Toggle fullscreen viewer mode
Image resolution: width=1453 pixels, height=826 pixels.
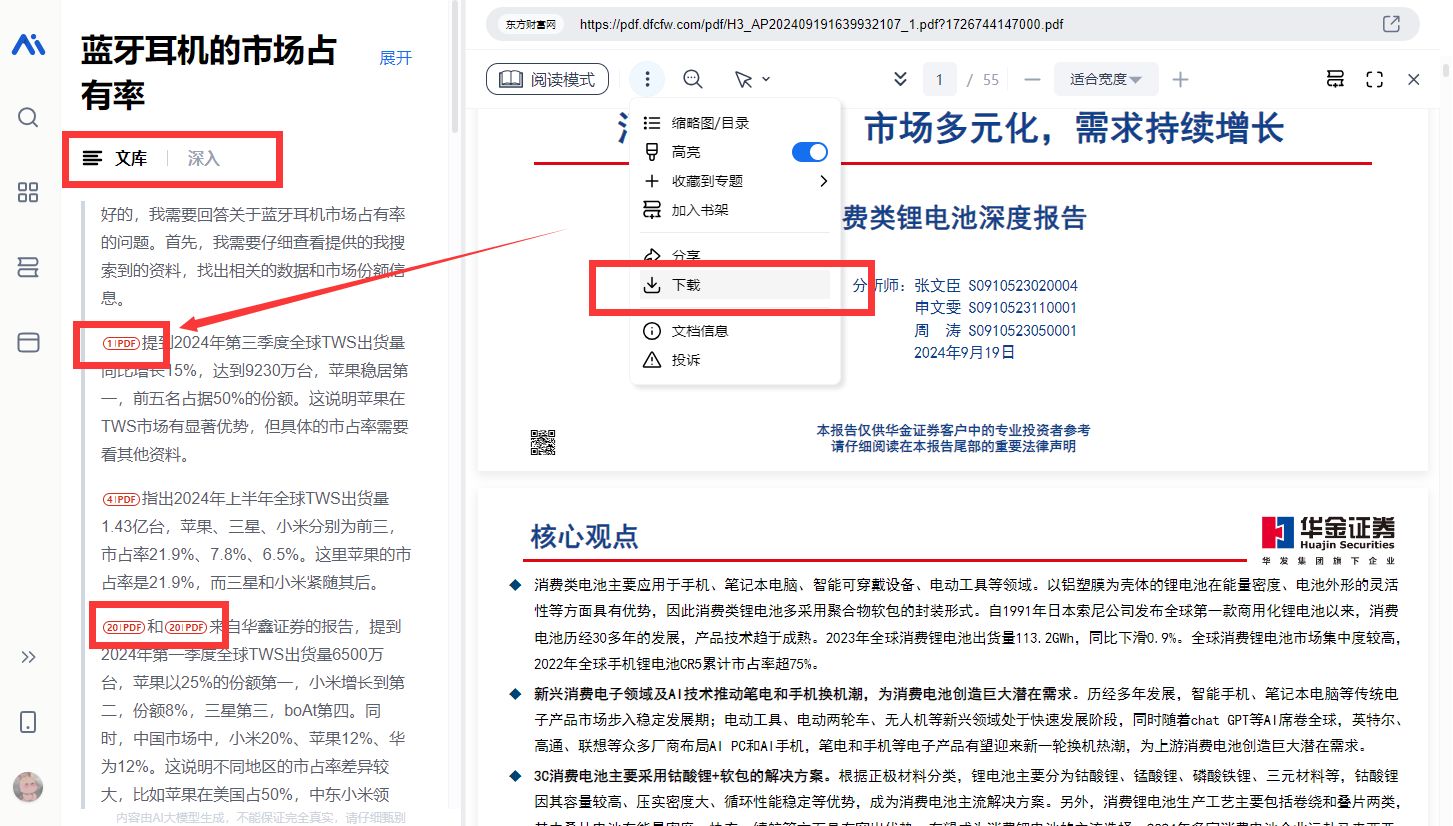point(1375,79)
